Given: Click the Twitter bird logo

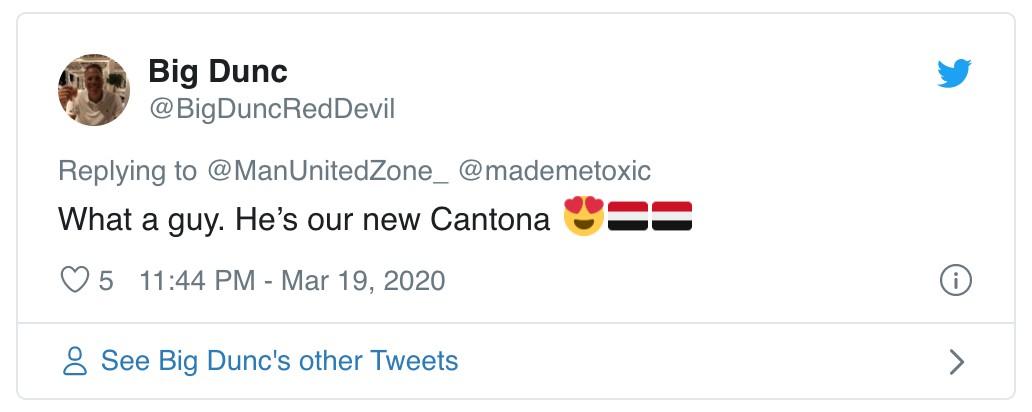Looking at the screenshot, I should tap(954, 75).
